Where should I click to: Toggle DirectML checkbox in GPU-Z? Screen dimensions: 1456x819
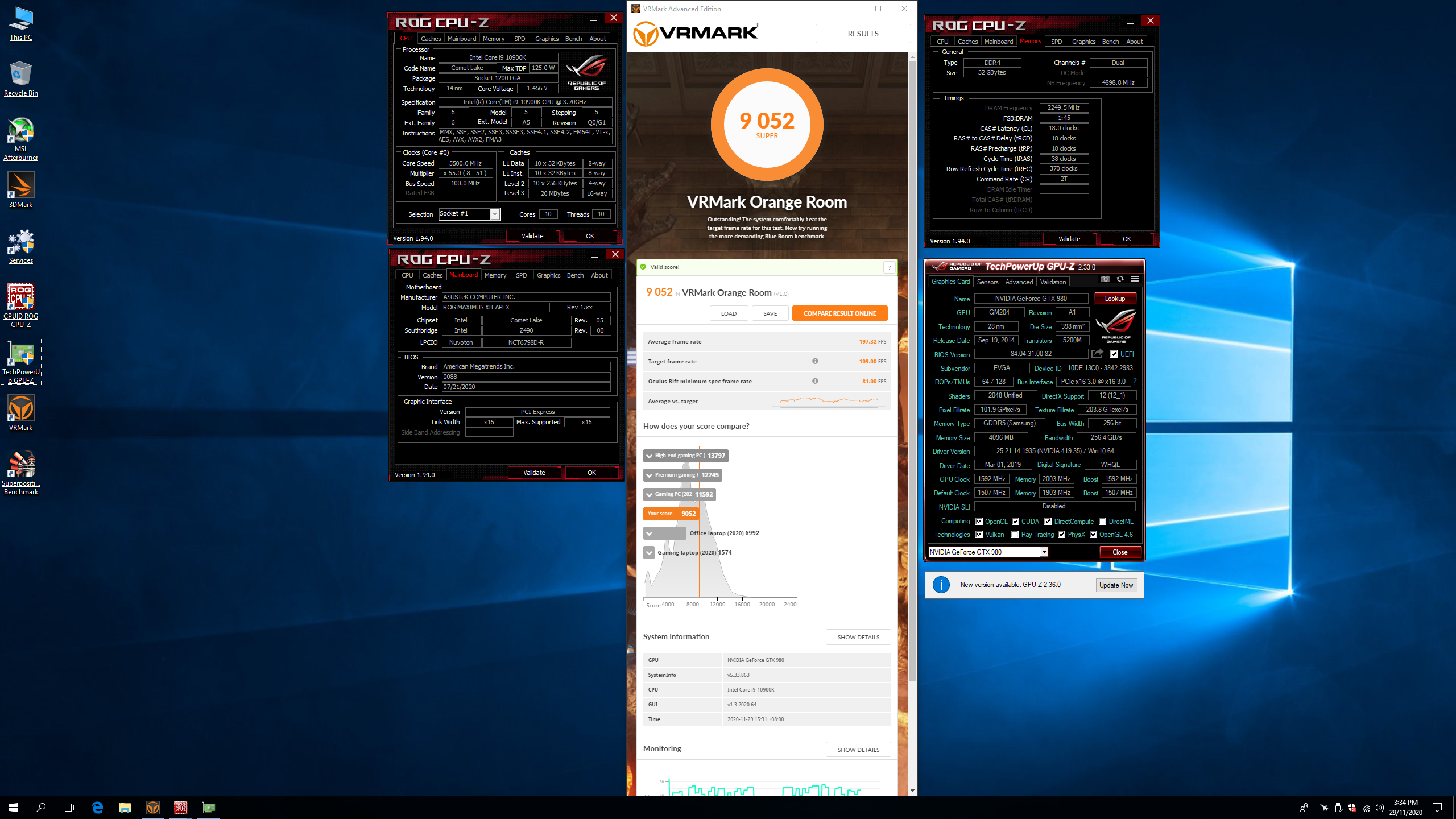tap(1102, 522)
